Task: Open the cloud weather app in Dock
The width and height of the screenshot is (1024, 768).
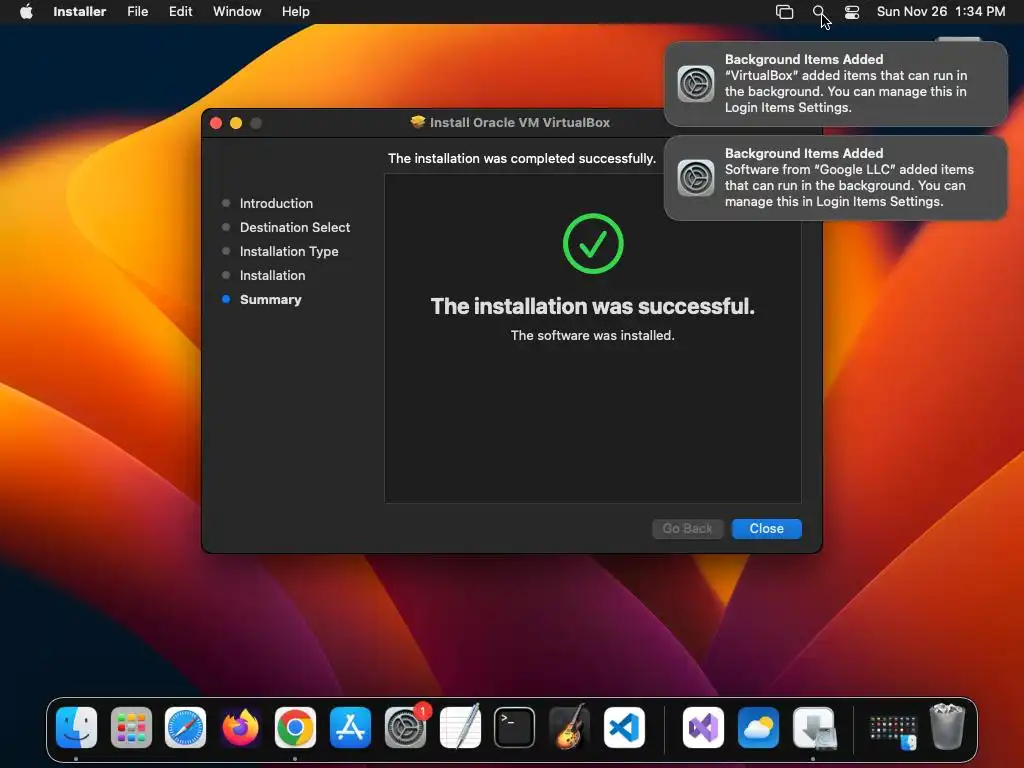Action: tap(758, 728)
